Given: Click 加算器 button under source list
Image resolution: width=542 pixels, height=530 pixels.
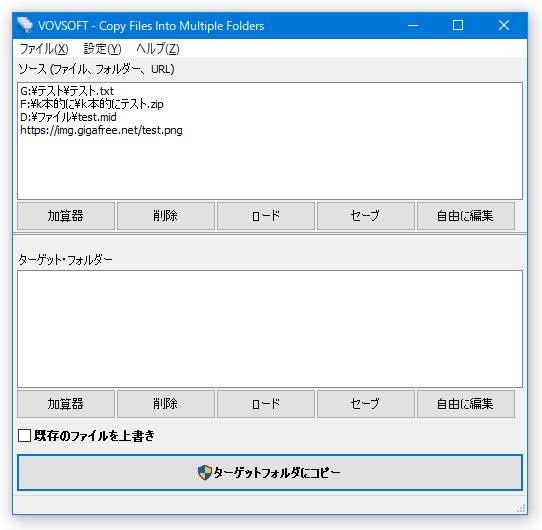Looking at the screenshot, I should pyautogui.click(x=66, y=216).
